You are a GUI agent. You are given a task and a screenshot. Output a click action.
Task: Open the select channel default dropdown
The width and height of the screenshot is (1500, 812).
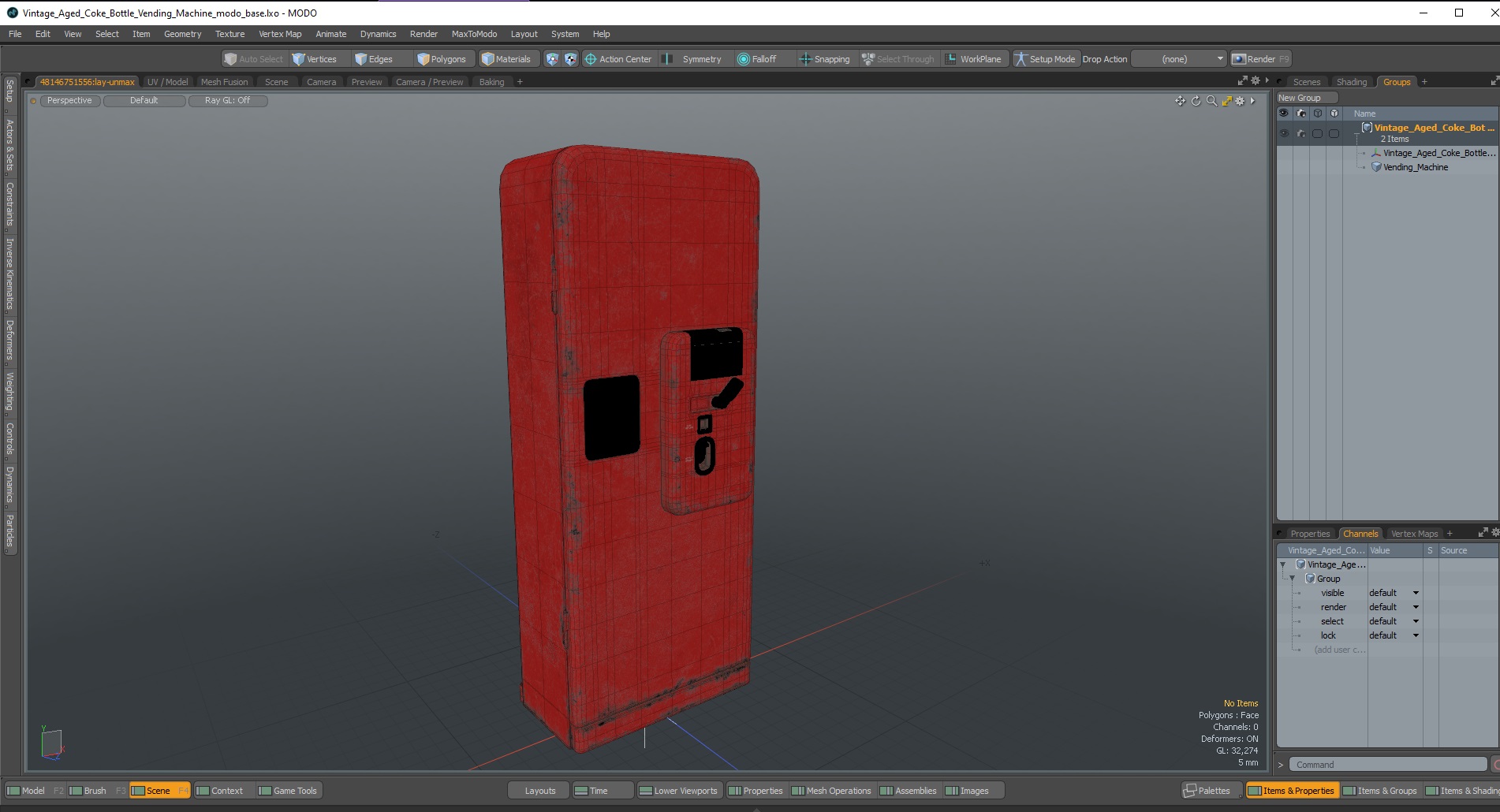coord(1394,621)
